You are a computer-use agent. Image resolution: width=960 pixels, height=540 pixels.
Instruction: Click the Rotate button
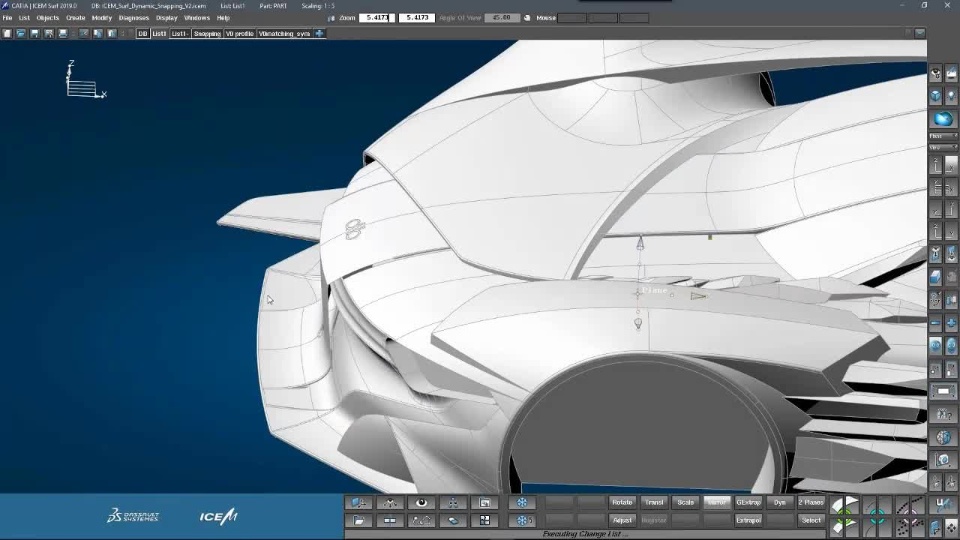[x=622, y=502]
